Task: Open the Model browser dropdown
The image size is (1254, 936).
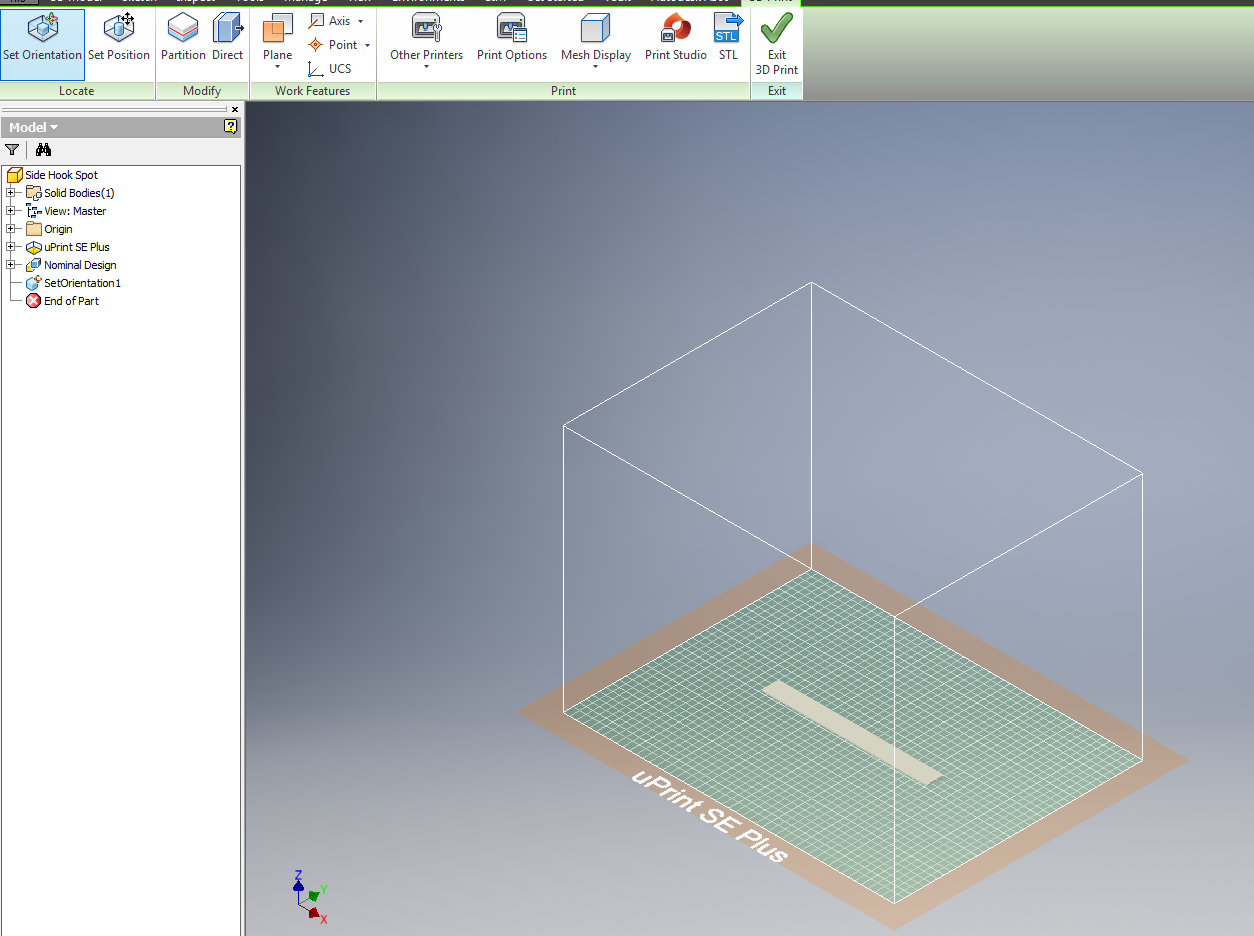Action: (34, 127)
